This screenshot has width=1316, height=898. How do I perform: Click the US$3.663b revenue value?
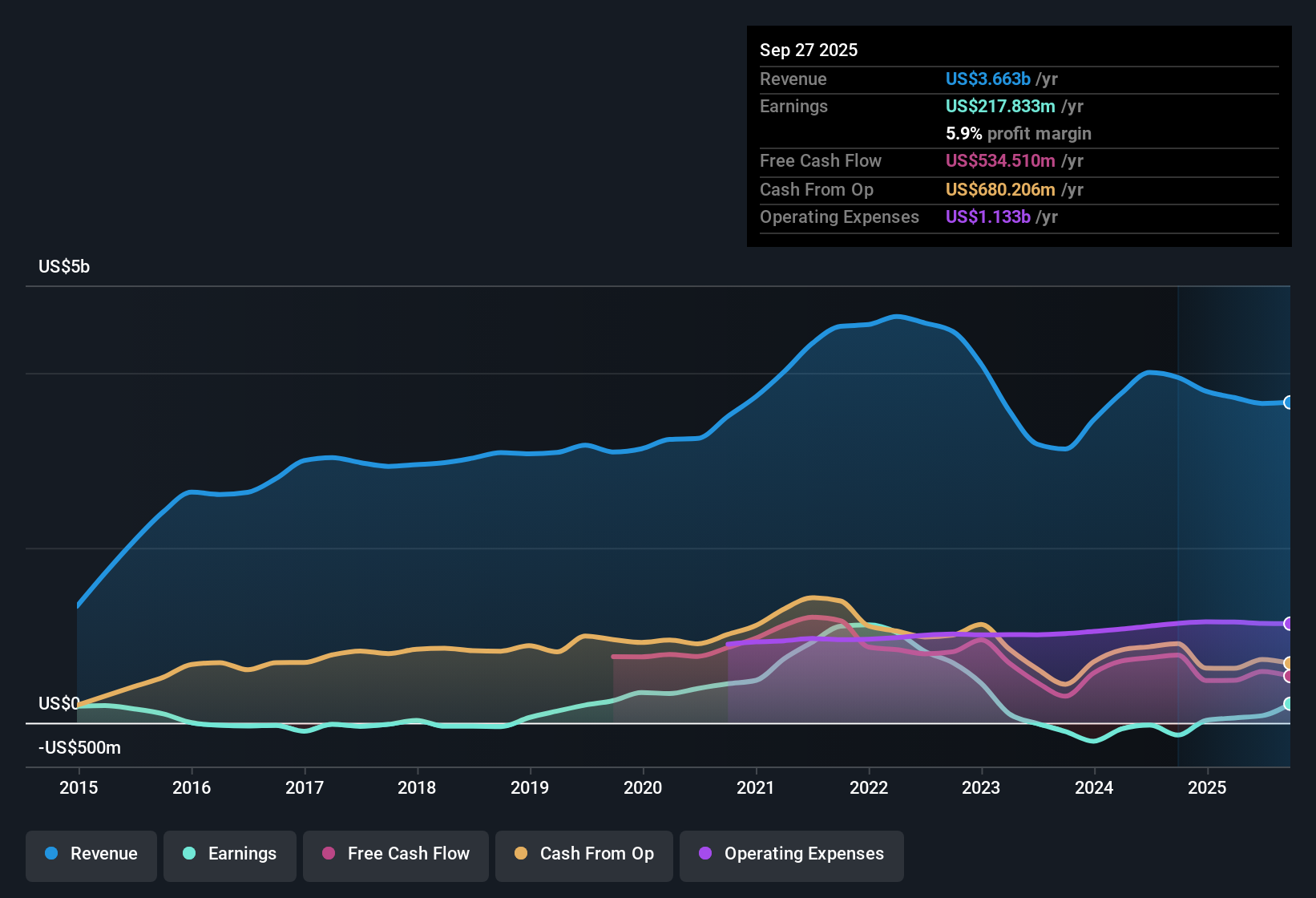point(988,79)
